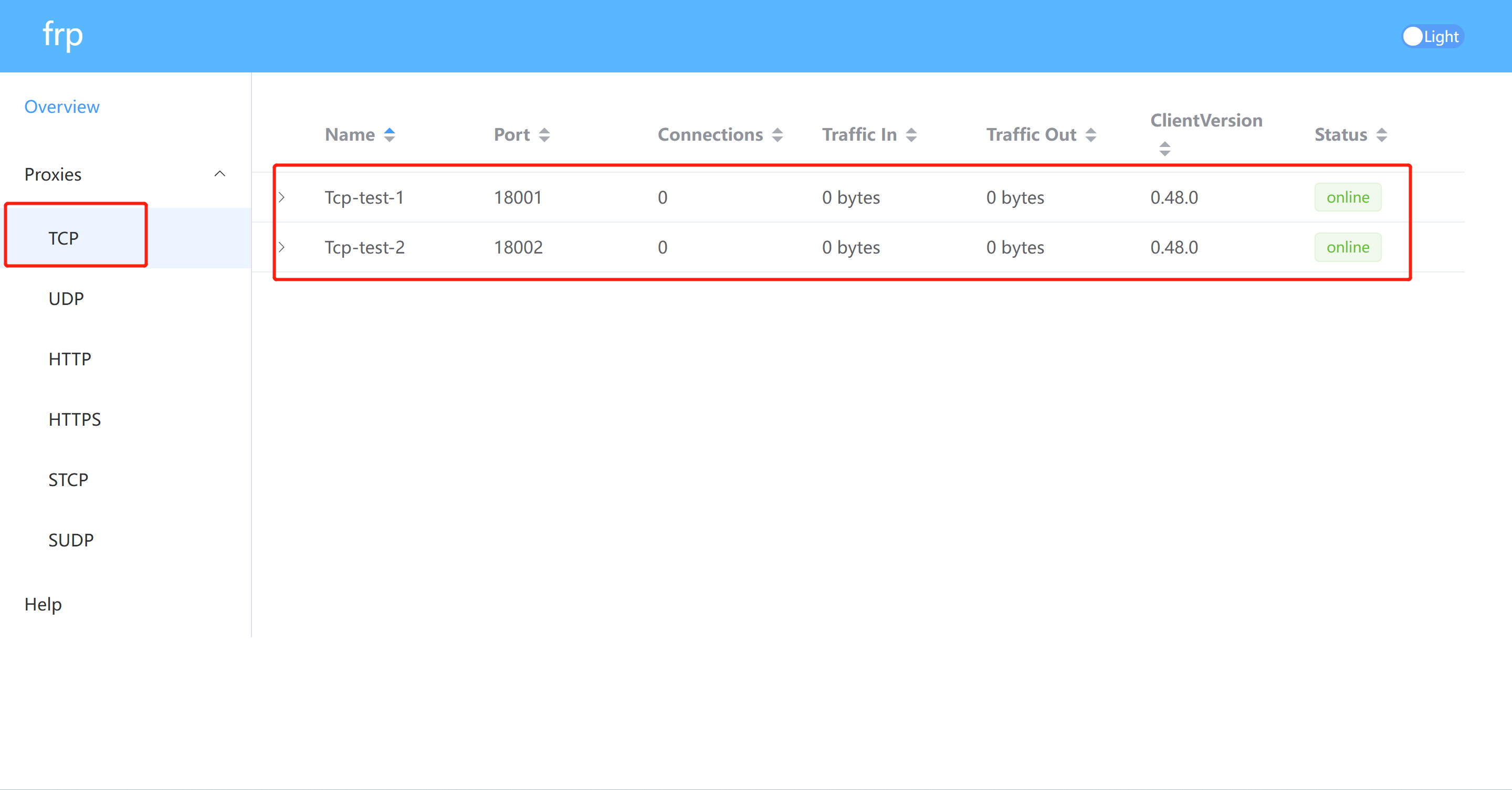1512x790 pixels.
Task: Sort by Port sort arrows
Action: click(544, 135)
